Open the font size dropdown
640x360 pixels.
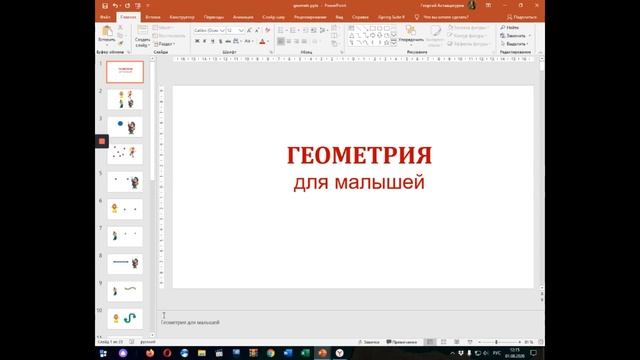click(241, 31)
